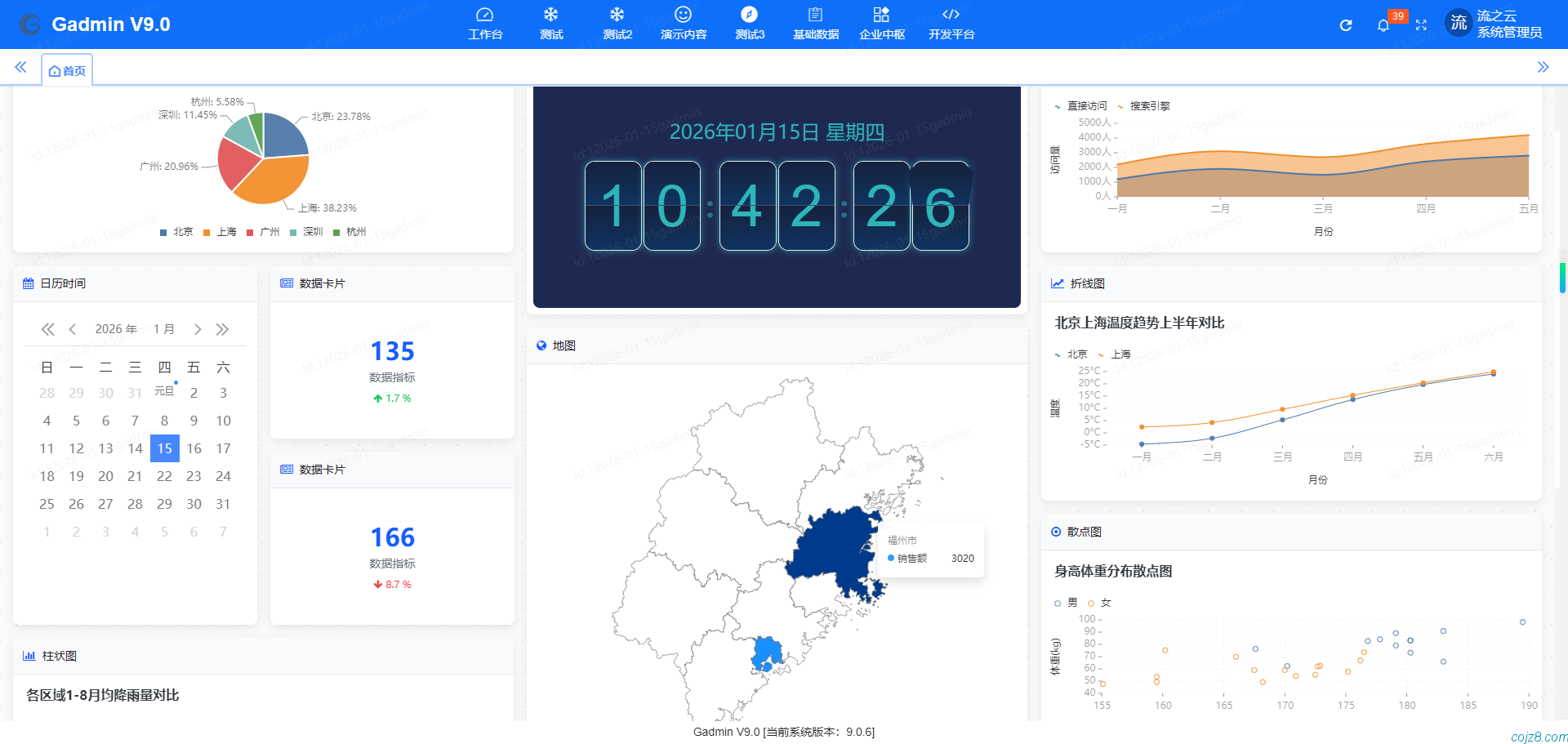This screenshot has width=1568, height=744.
Task: Toggle the 搜索引擎 legend in the area chart
Action: [x=1149, y=105]
